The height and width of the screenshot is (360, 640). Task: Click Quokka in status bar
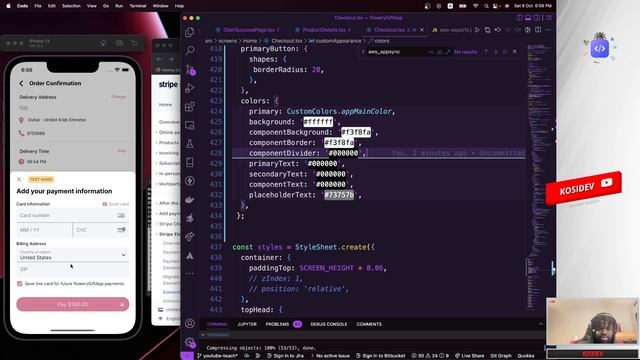pyautogui.click(x=526, y=356)
